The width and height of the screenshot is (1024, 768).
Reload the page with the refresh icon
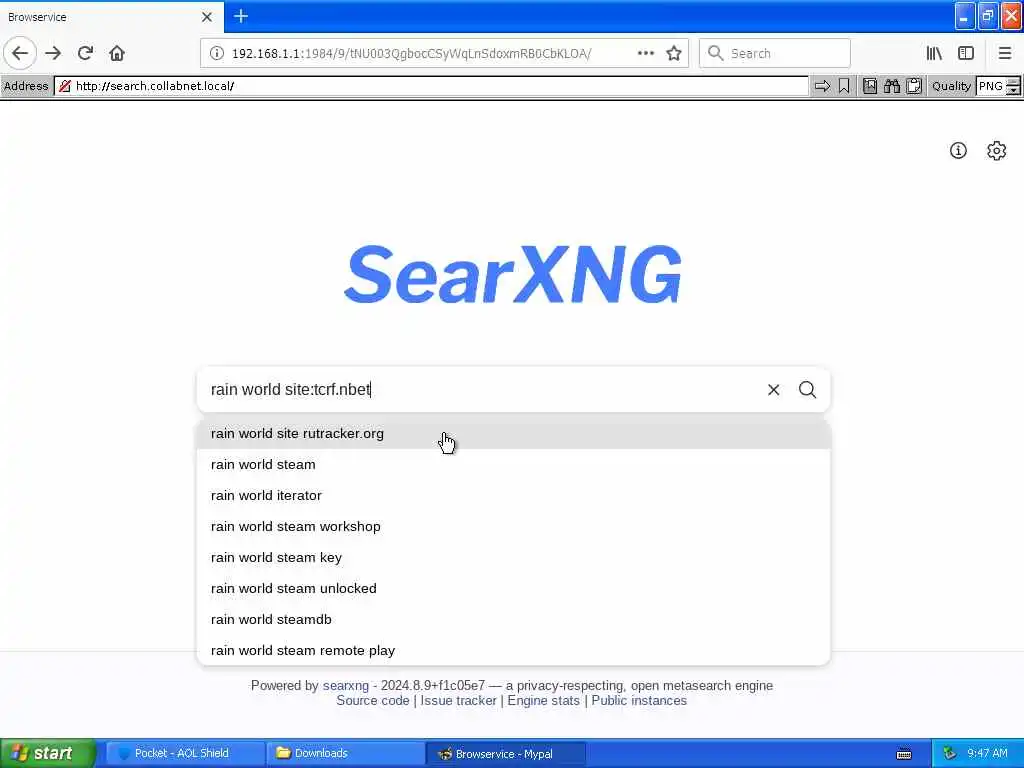coord(85,53)
